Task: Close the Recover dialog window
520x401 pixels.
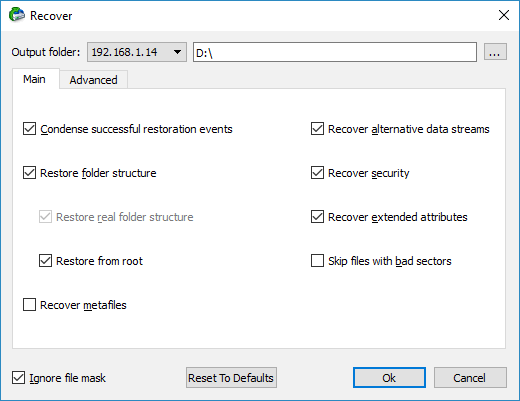Action: pyautogui.click(x=504, y=15)
